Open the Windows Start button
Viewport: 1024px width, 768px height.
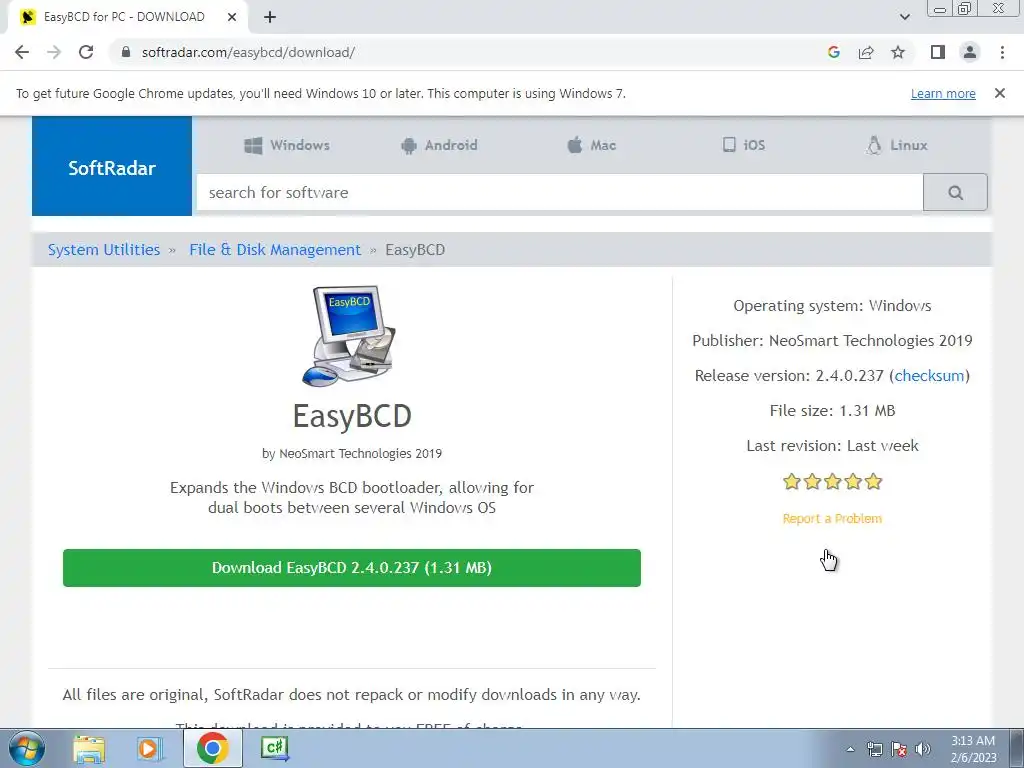(x=26, y=749)
